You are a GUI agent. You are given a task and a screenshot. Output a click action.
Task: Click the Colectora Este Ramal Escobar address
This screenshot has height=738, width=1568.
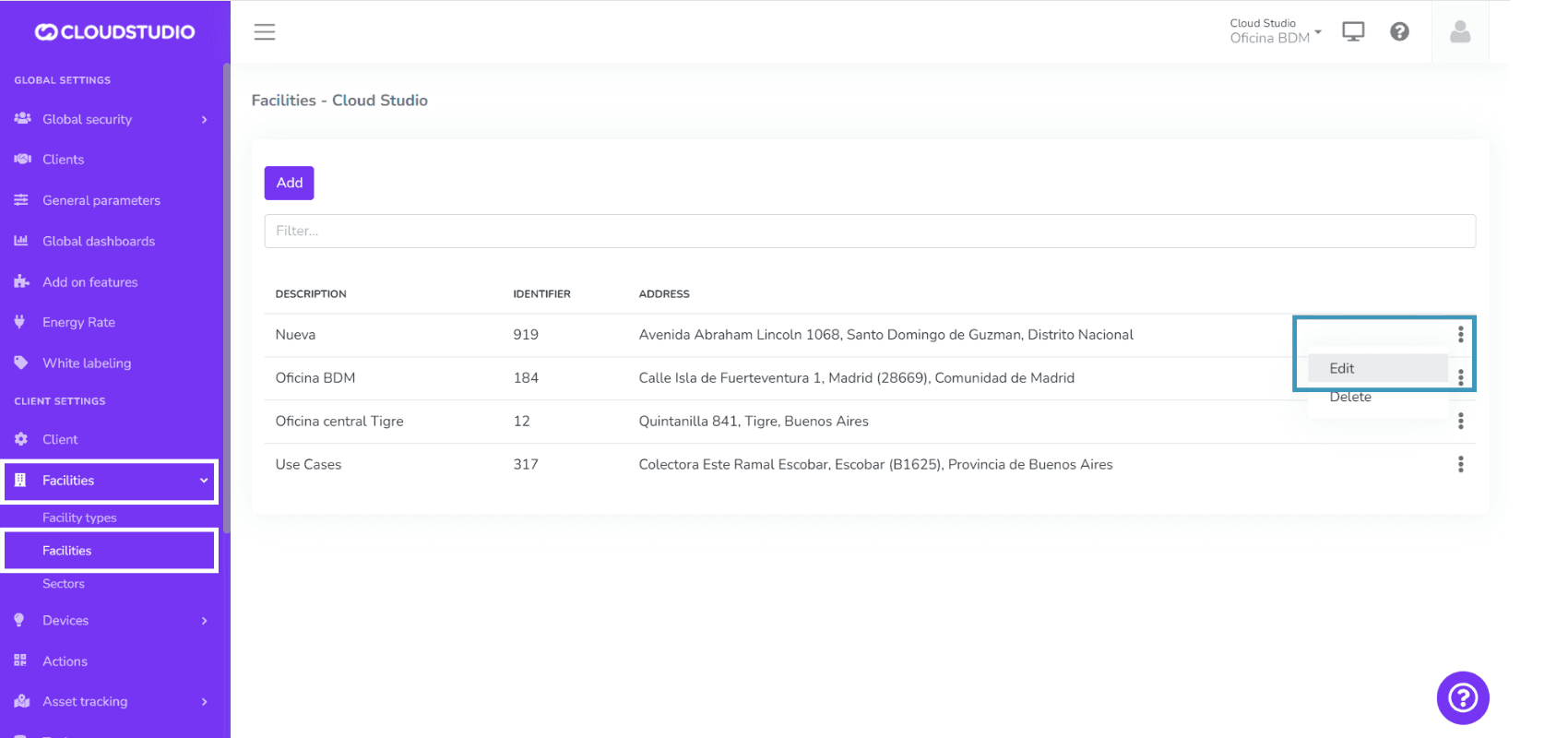point(876,465)
